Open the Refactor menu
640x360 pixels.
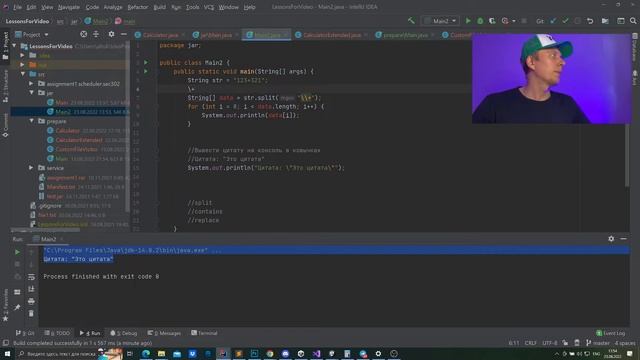138,7
